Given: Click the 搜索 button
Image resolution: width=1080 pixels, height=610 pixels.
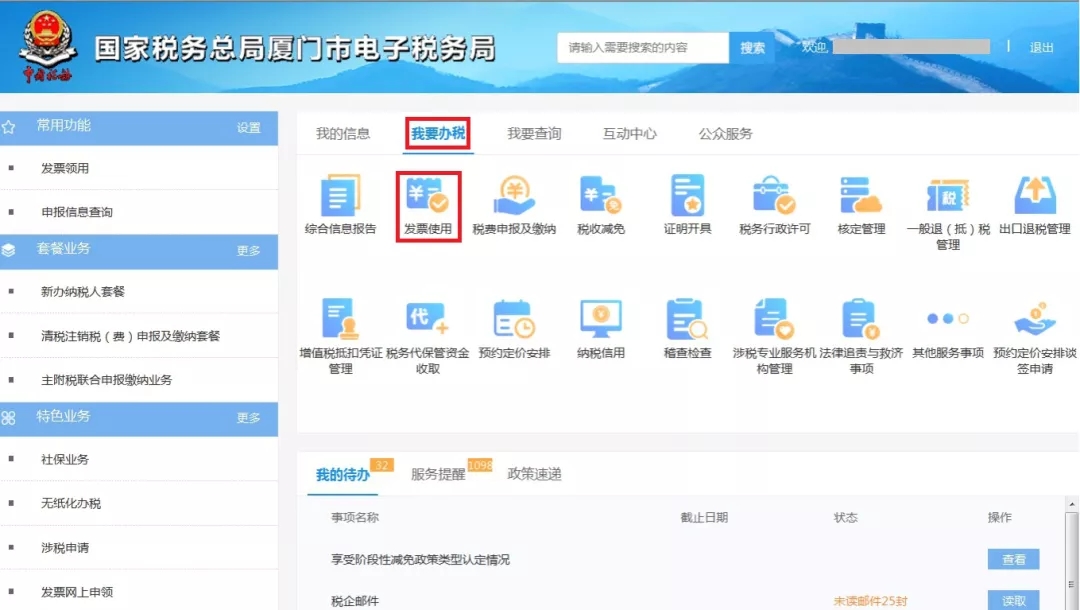Looking at the screenshot, I should click(752, 48).
